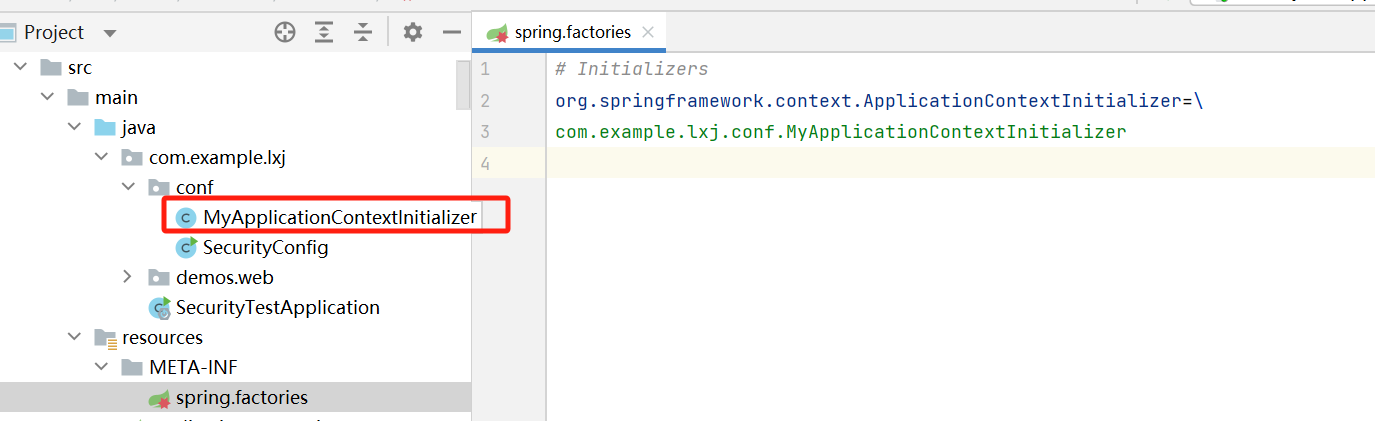Open the Project view dropdown
This screenshot has height=421, width=1375.
point(110,33)
